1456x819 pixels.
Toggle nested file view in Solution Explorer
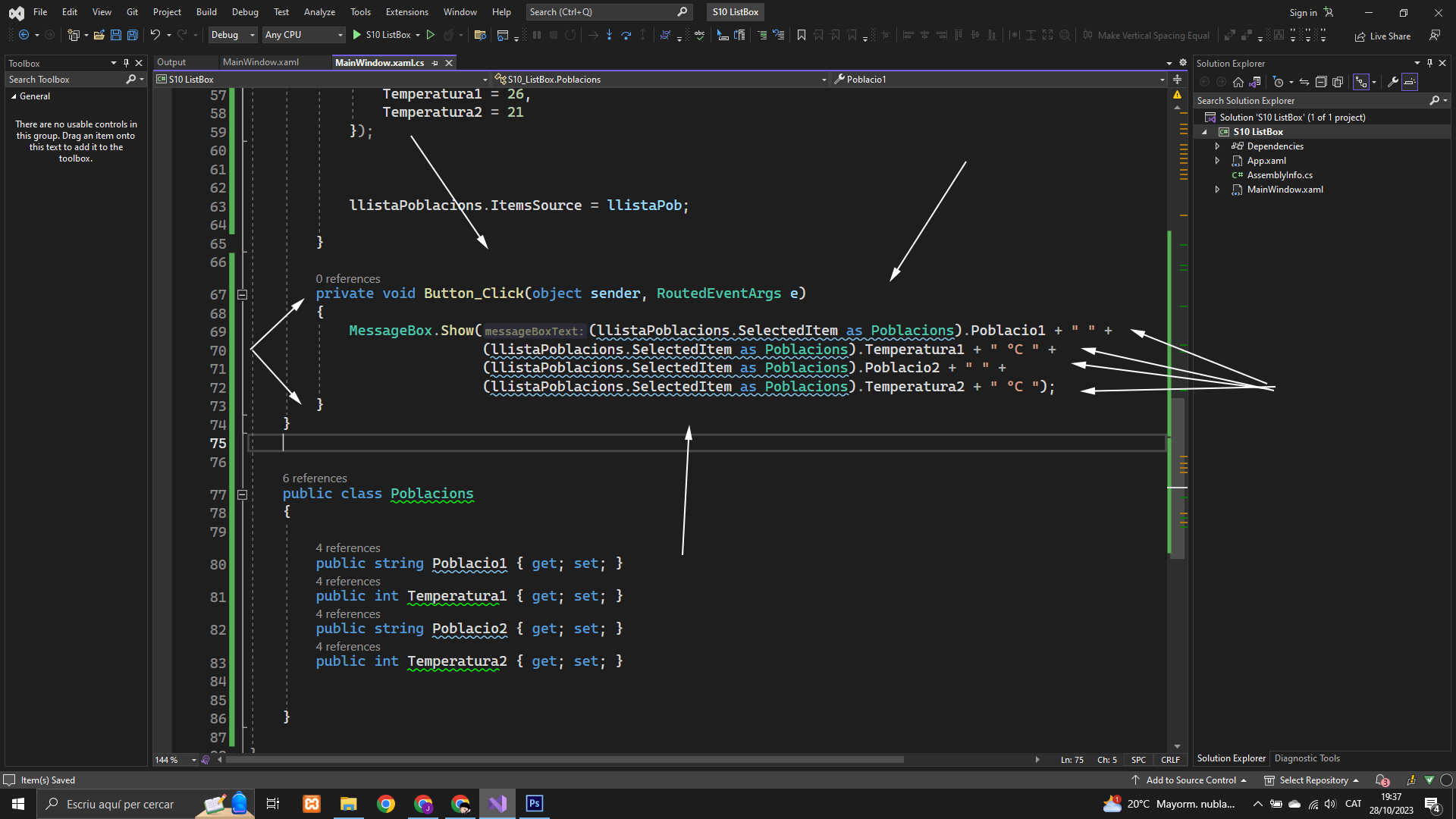pos(1361,82)
